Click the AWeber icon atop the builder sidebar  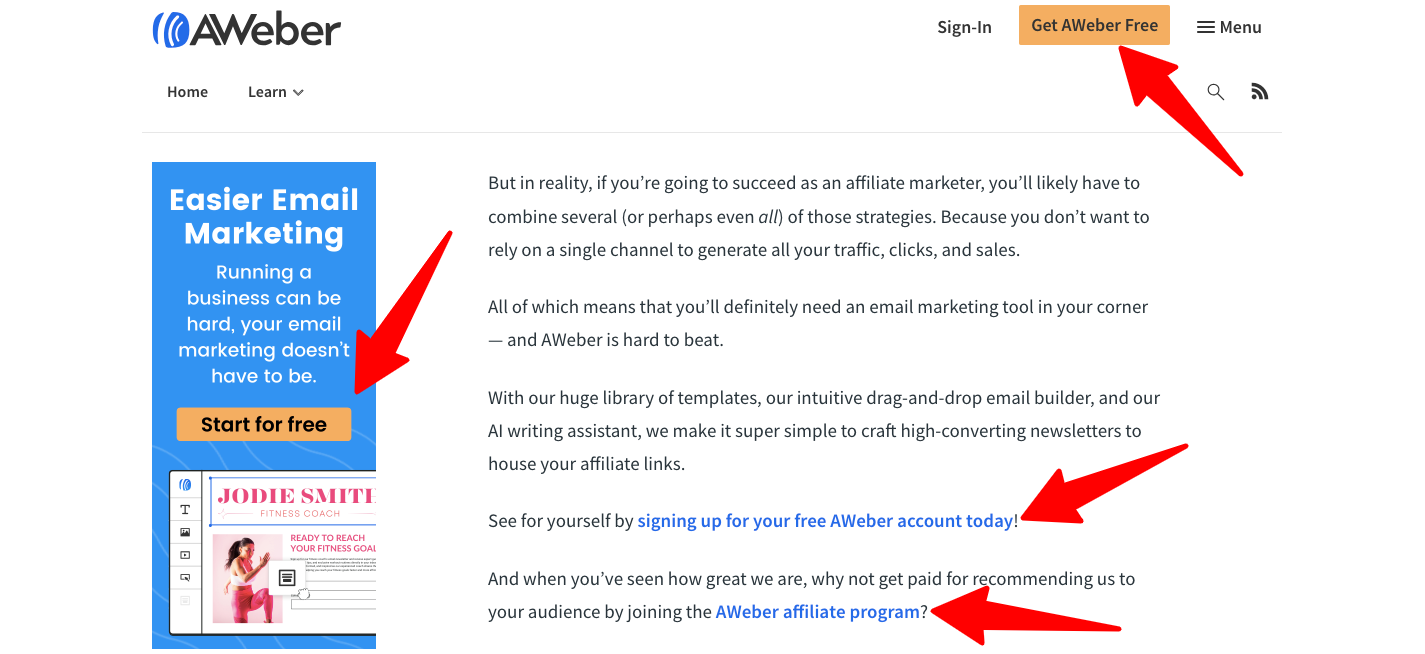186,486
